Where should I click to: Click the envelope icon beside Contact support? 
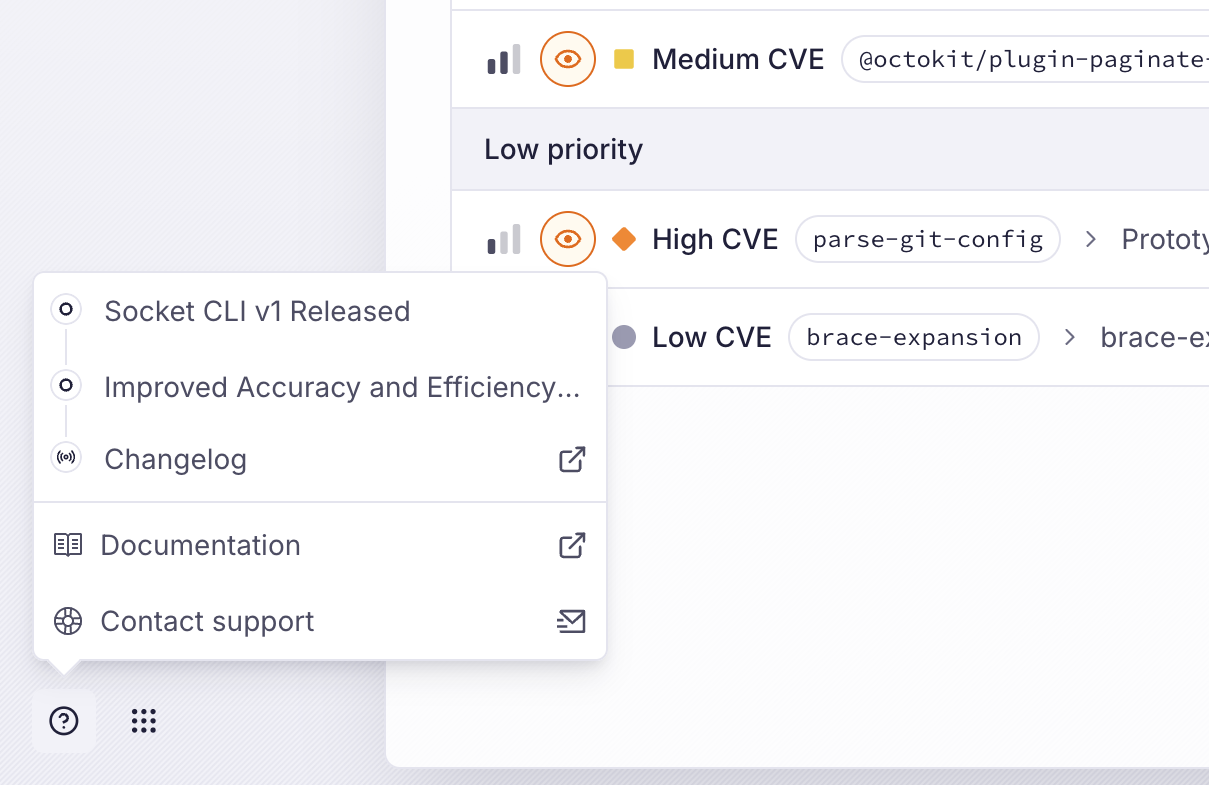click(x=571, y=621)
